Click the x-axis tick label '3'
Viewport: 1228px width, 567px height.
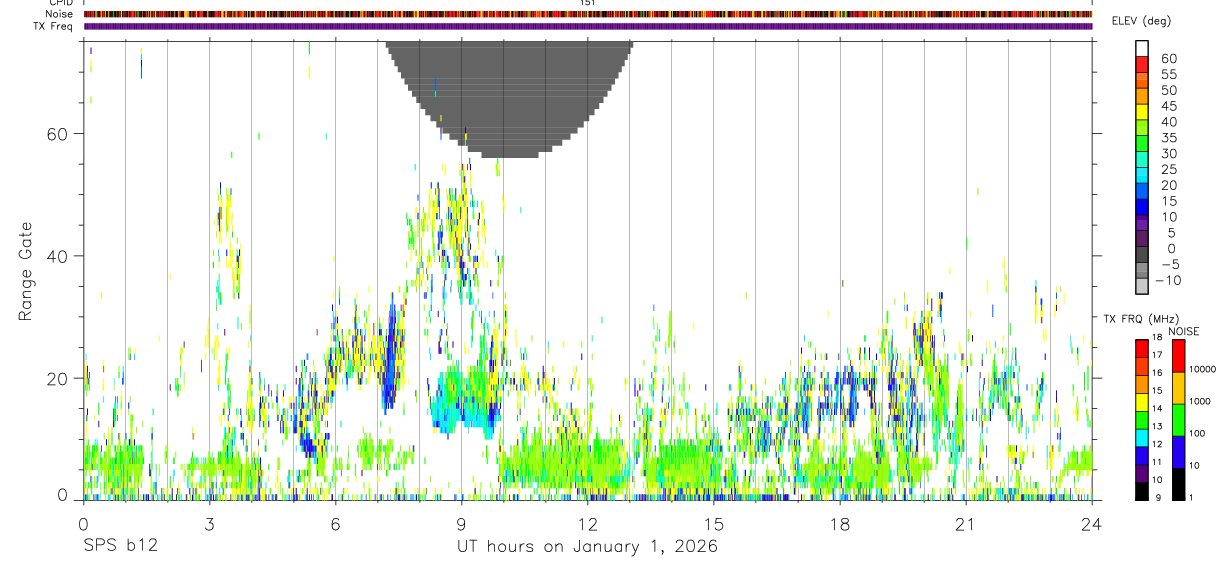coord(209,524)
